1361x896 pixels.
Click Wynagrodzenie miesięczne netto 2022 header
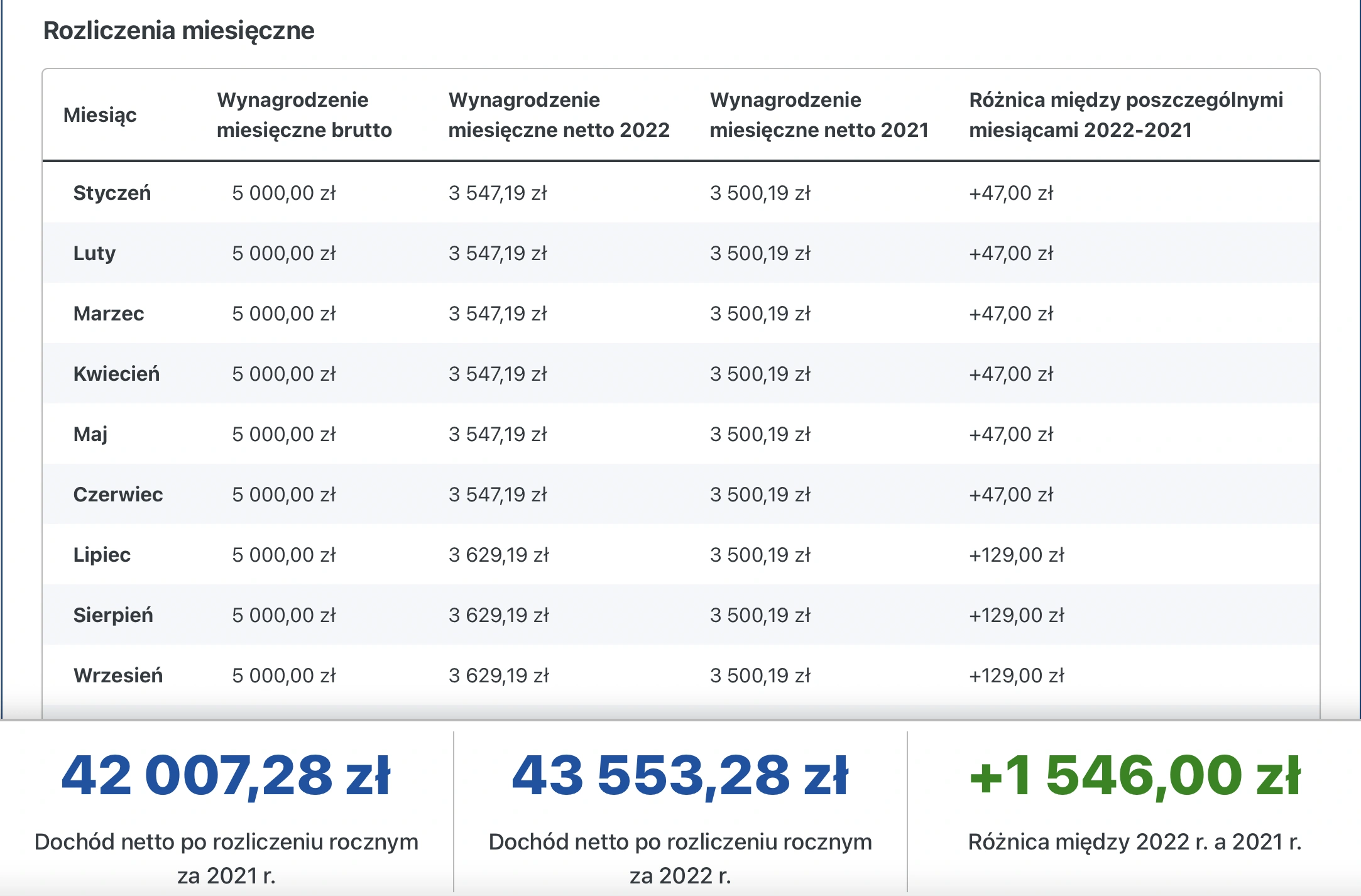[x=559, y=115]
